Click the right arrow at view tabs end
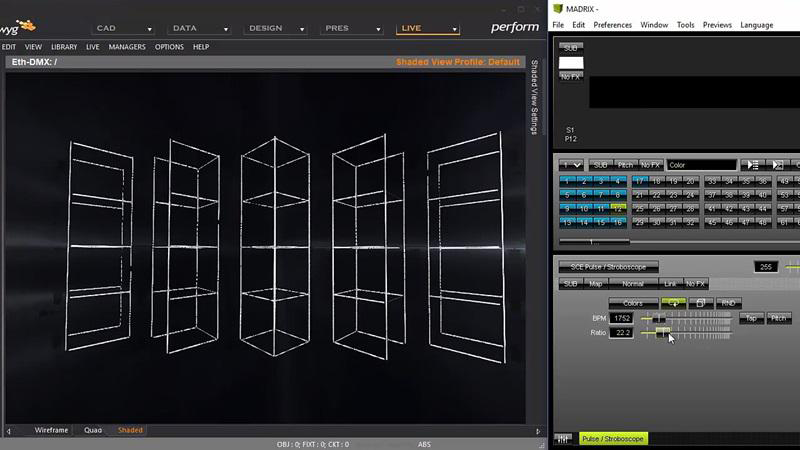The width and height of the screenshot is (800, 450). (x=538, y=431)
